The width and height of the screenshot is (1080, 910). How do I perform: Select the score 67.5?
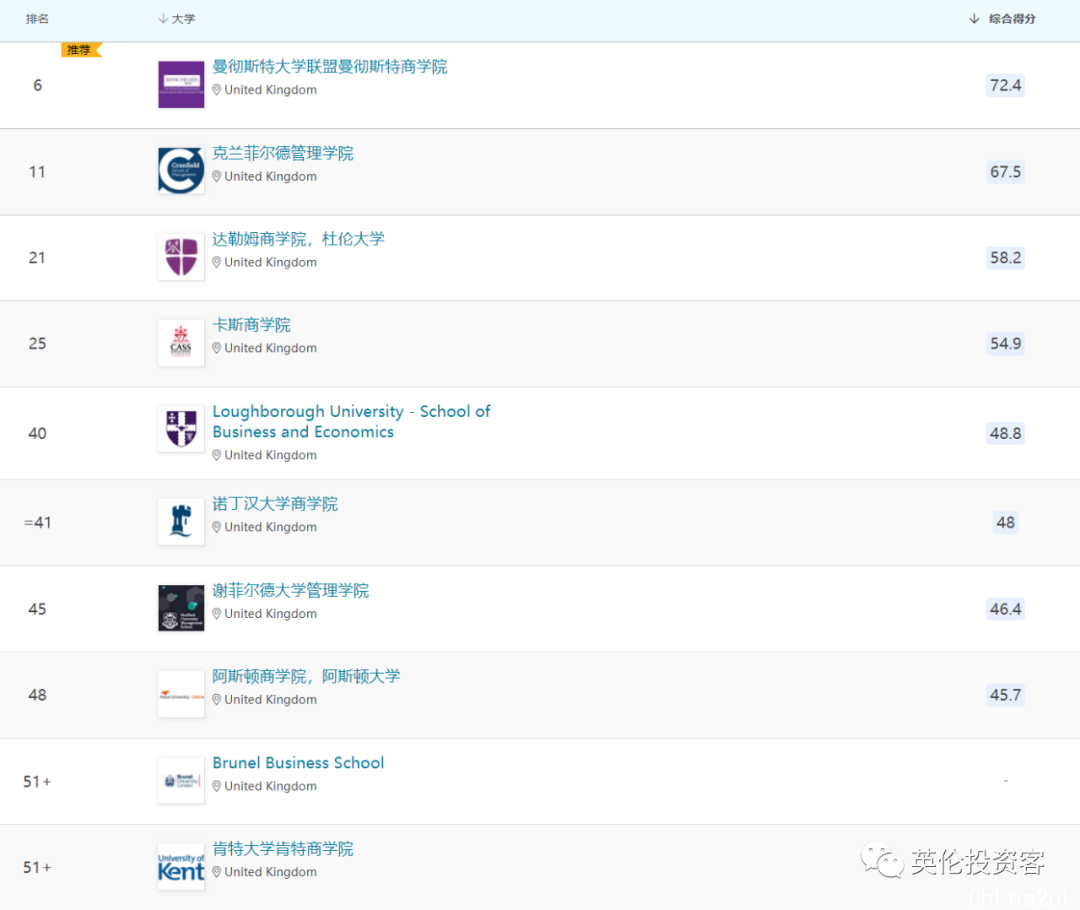click(1006, 172)
